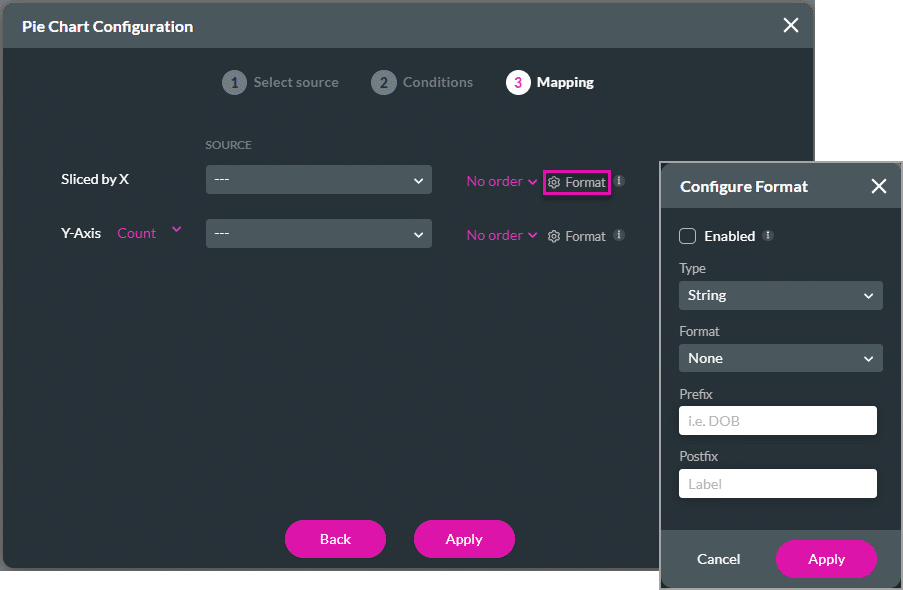
Task: Click inside the Prefix input field
Action: click(x=778, y=420)
